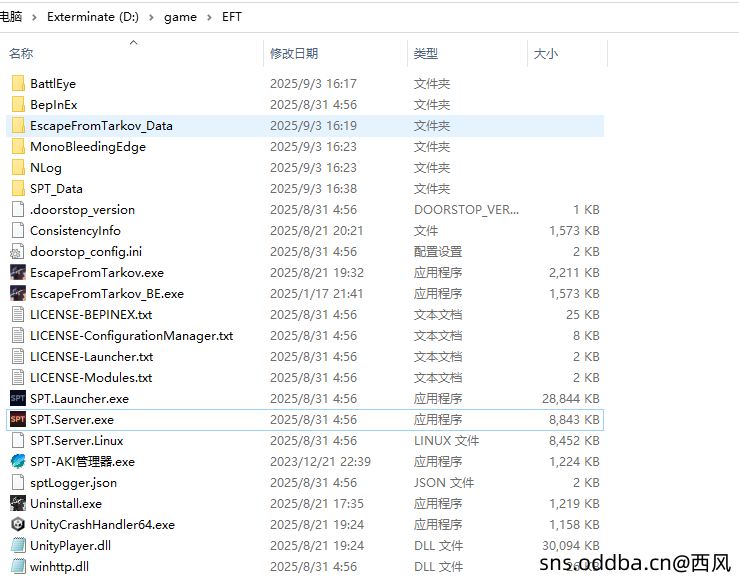Select the winhttp.dll file icon
The height and width of the screenshot is (583, 739).
click(18, 567)
